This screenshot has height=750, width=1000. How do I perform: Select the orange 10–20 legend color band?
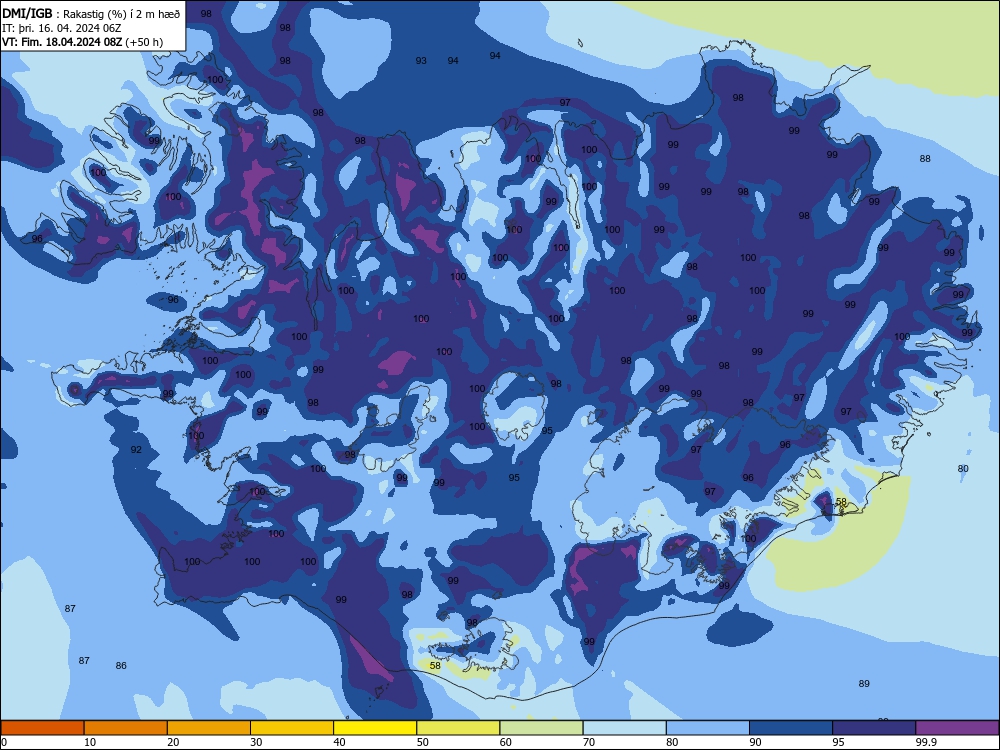coord(126,728)
